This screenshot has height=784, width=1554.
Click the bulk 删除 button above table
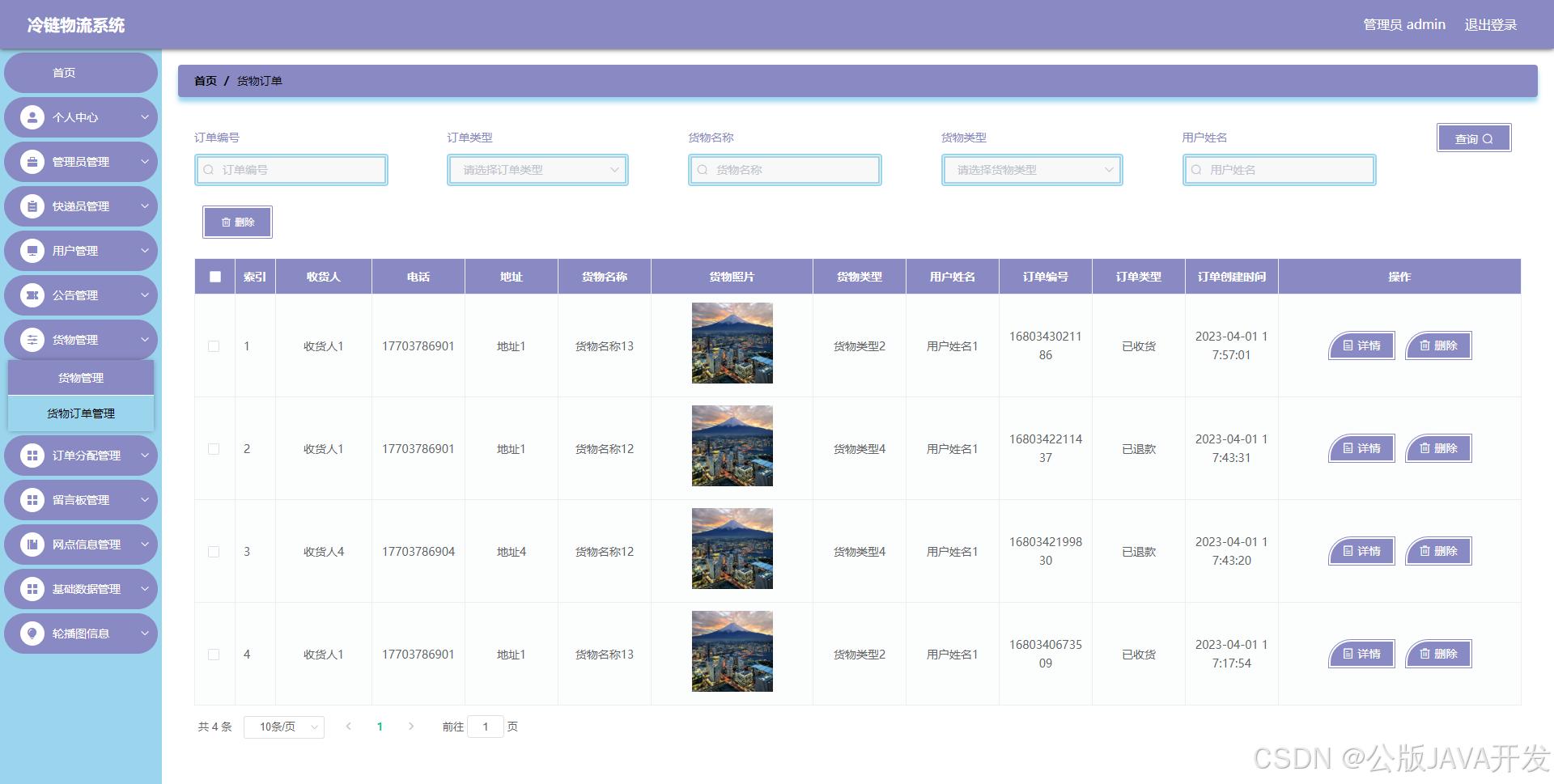point(237,222)
